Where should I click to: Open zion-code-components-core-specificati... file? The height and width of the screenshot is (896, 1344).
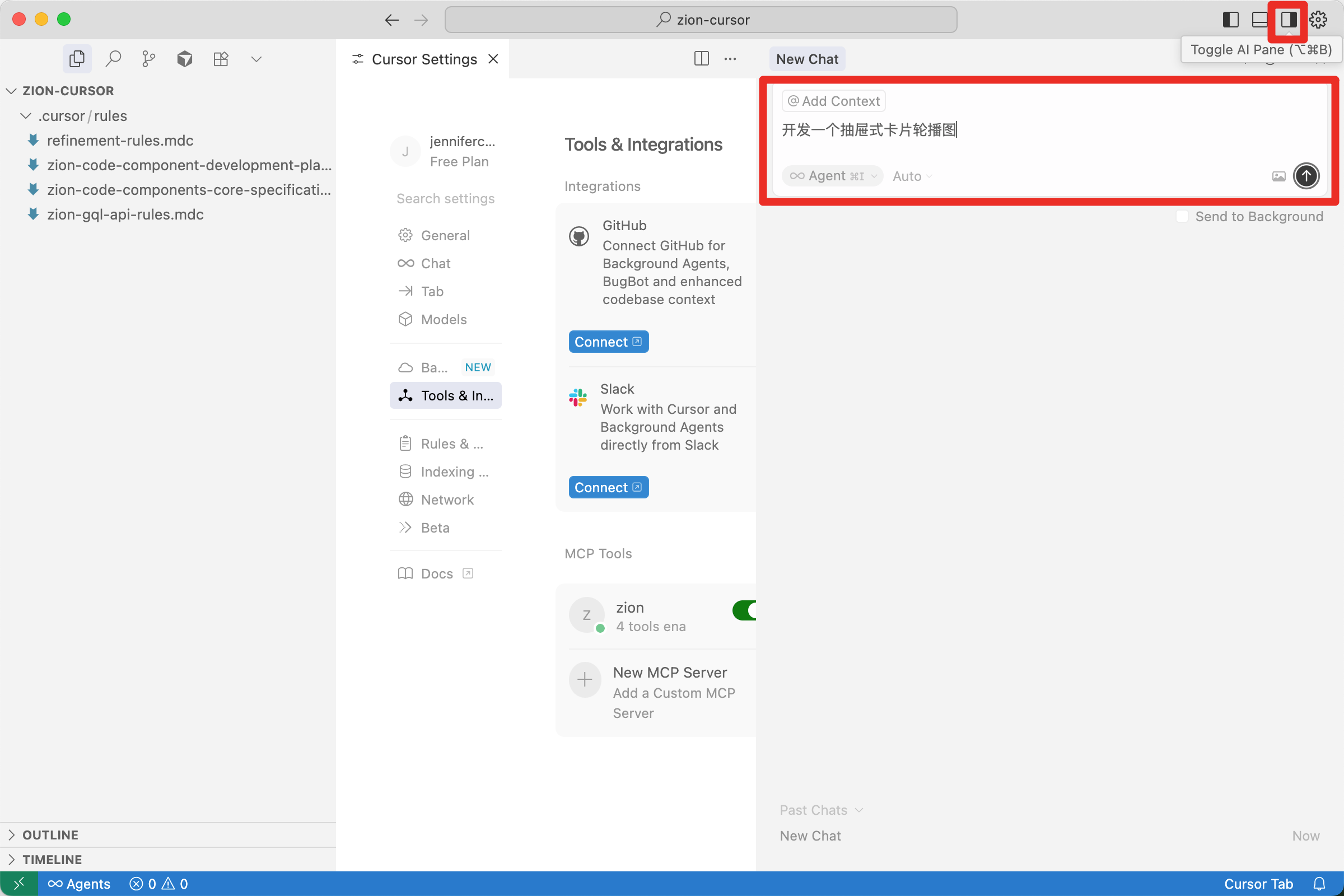[x=189, y=190]
